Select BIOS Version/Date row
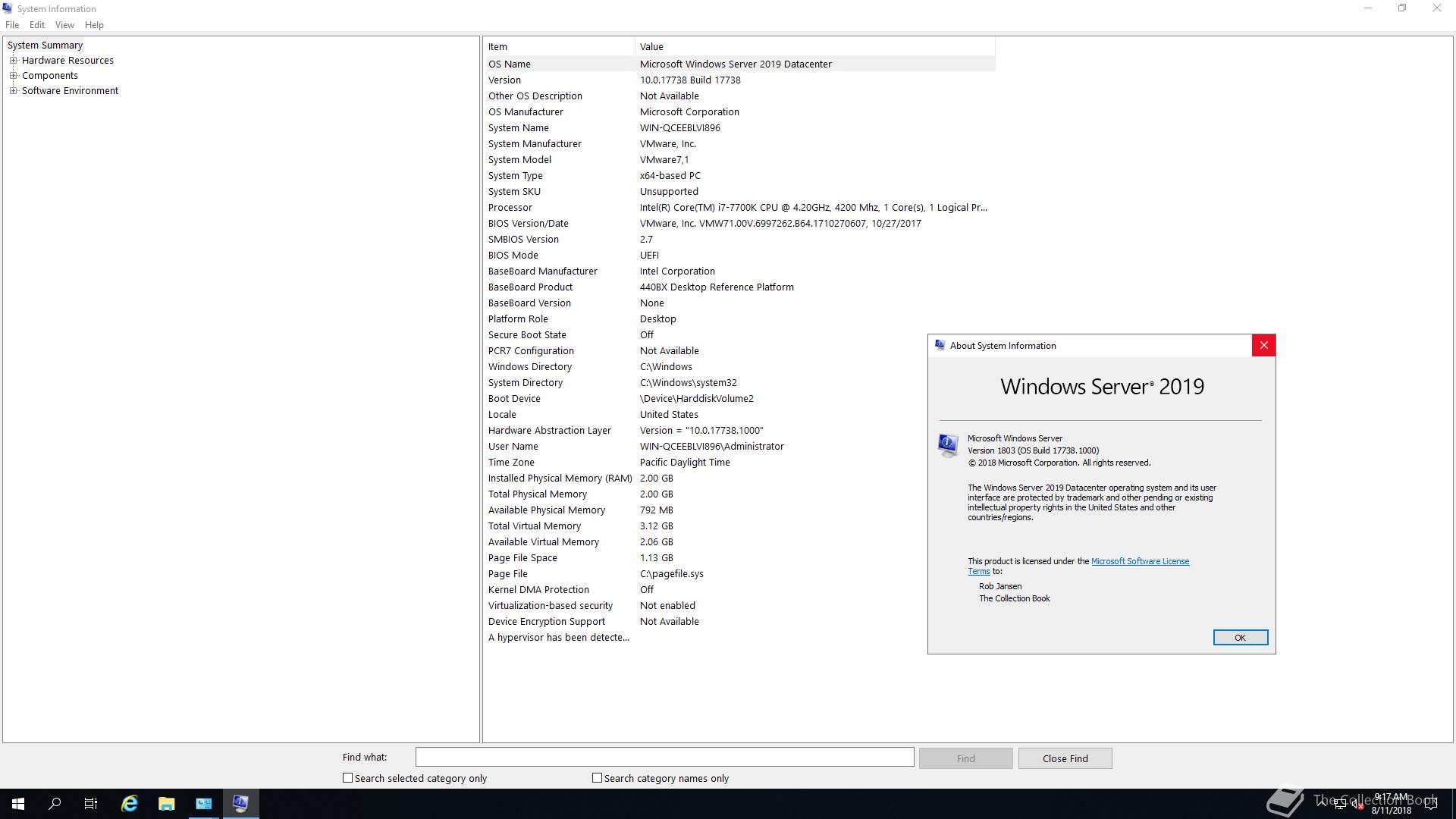The image size is (1456, 819). pyautogui.click(x=740, y=223)
